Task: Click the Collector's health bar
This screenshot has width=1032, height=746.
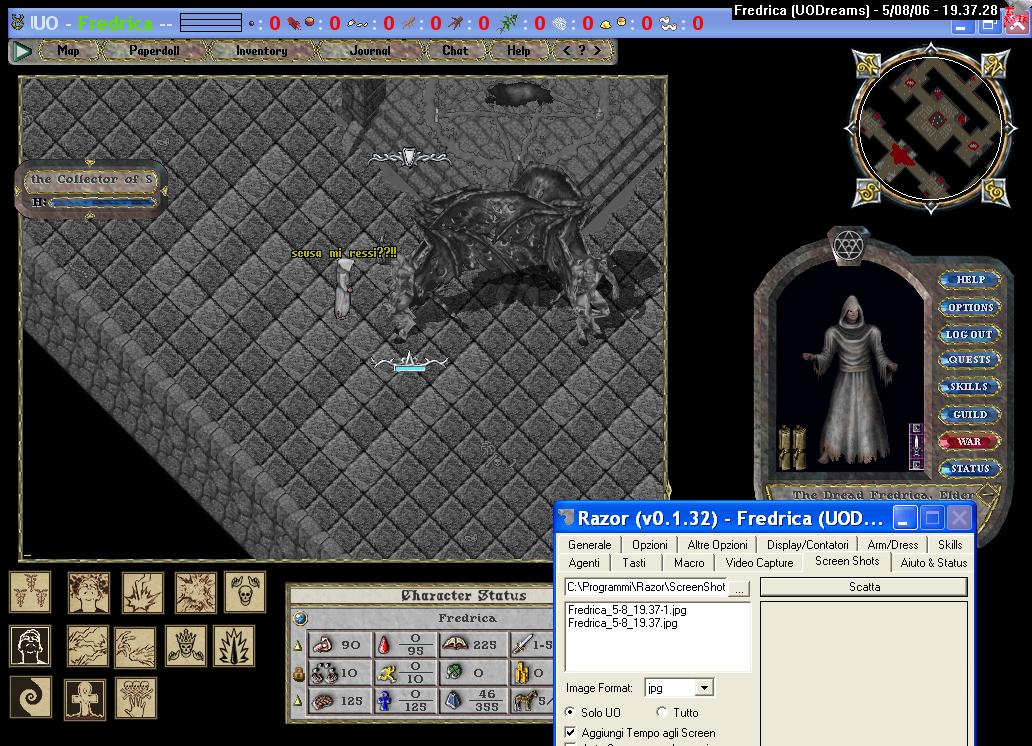Action: pos(99,202)
